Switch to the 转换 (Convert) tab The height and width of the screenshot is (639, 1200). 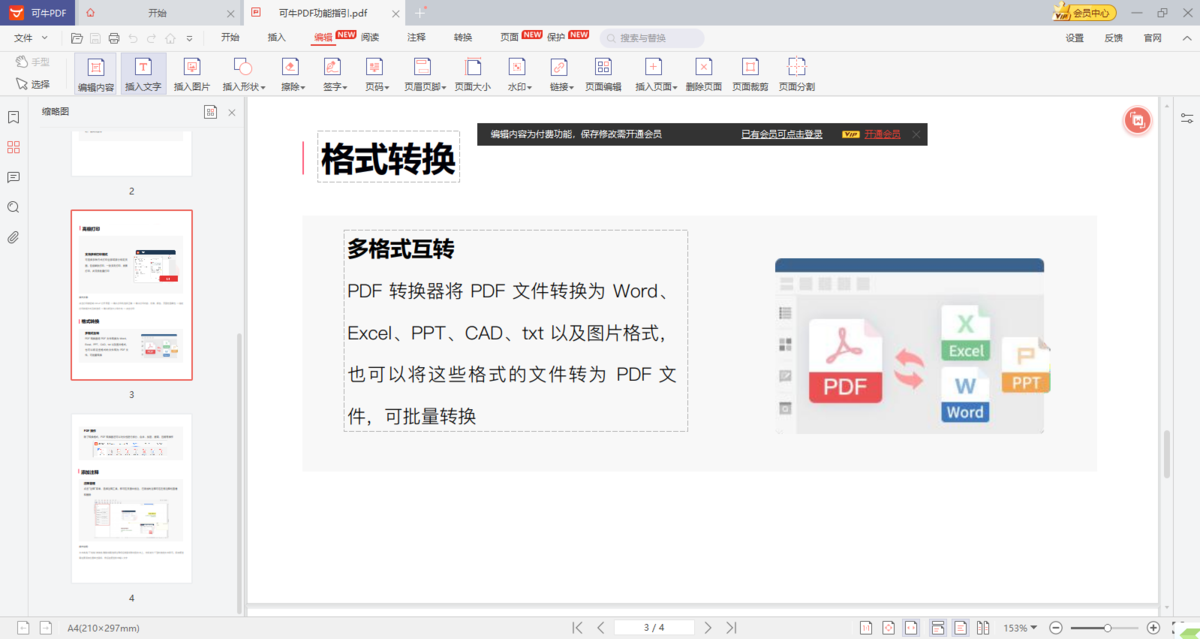tap(462, 37)
